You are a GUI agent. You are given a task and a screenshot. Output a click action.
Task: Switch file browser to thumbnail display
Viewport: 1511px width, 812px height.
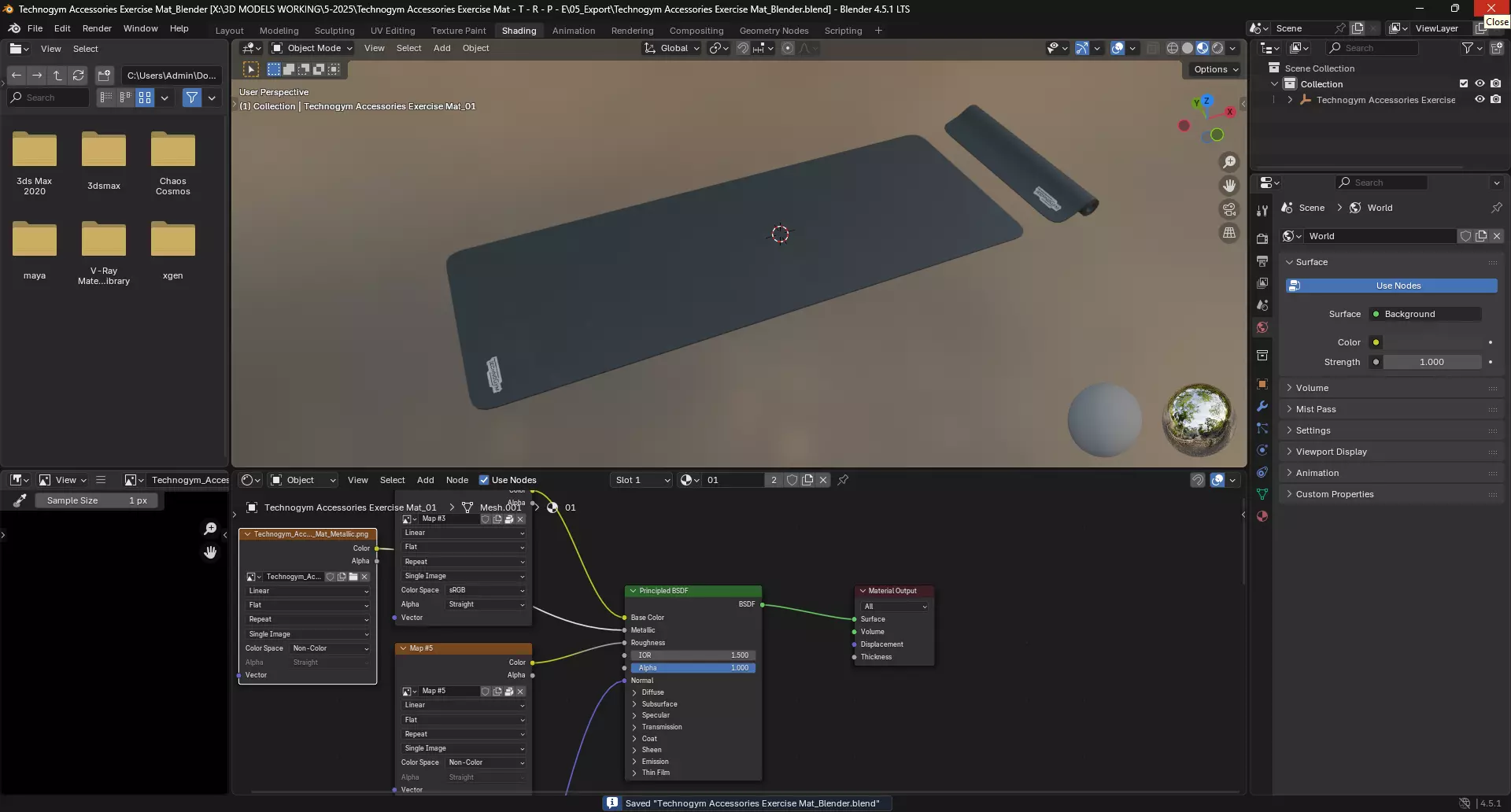(x=145, y=98)
